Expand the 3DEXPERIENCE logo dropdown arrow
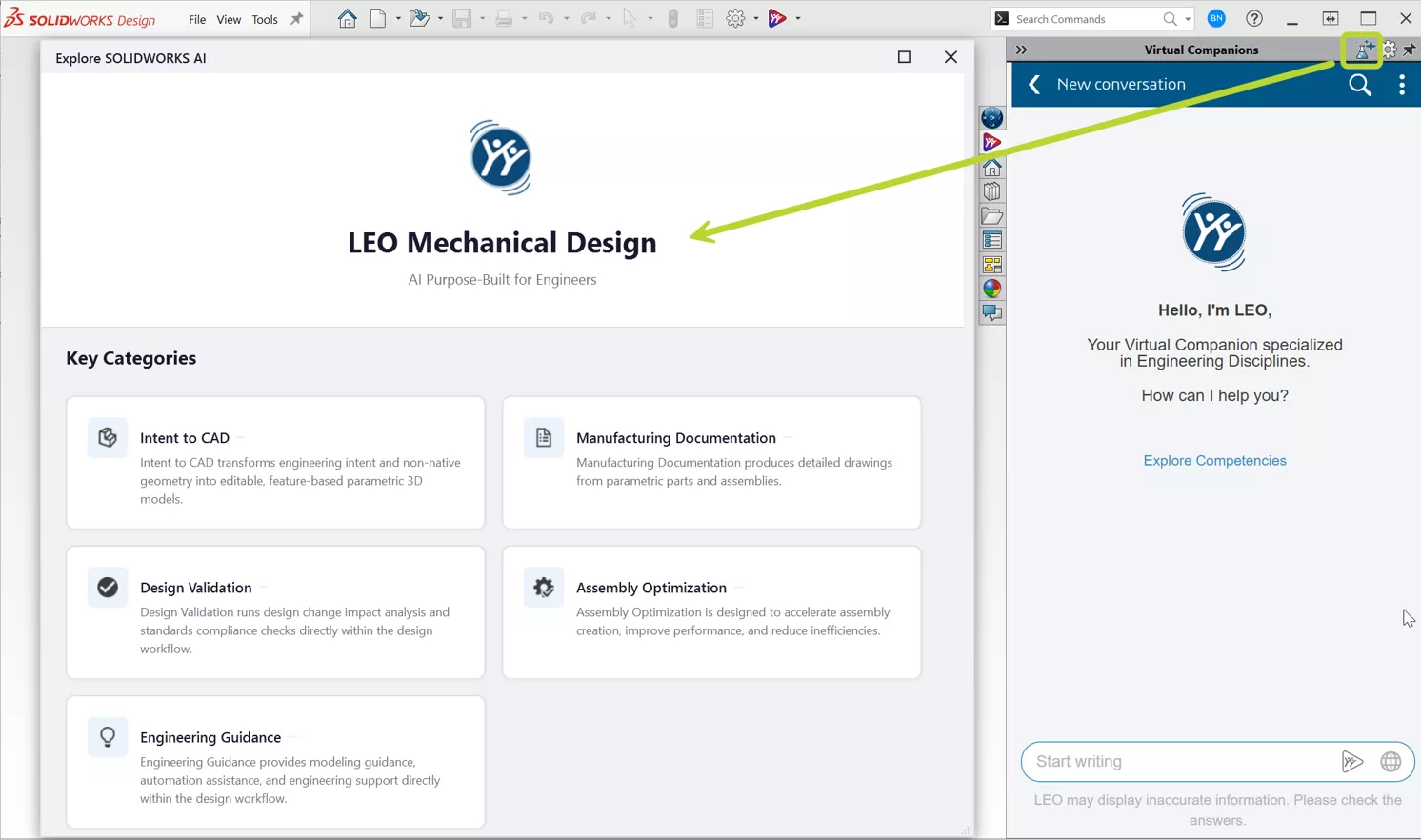1421x840 pixels. (x=797, y=18)
